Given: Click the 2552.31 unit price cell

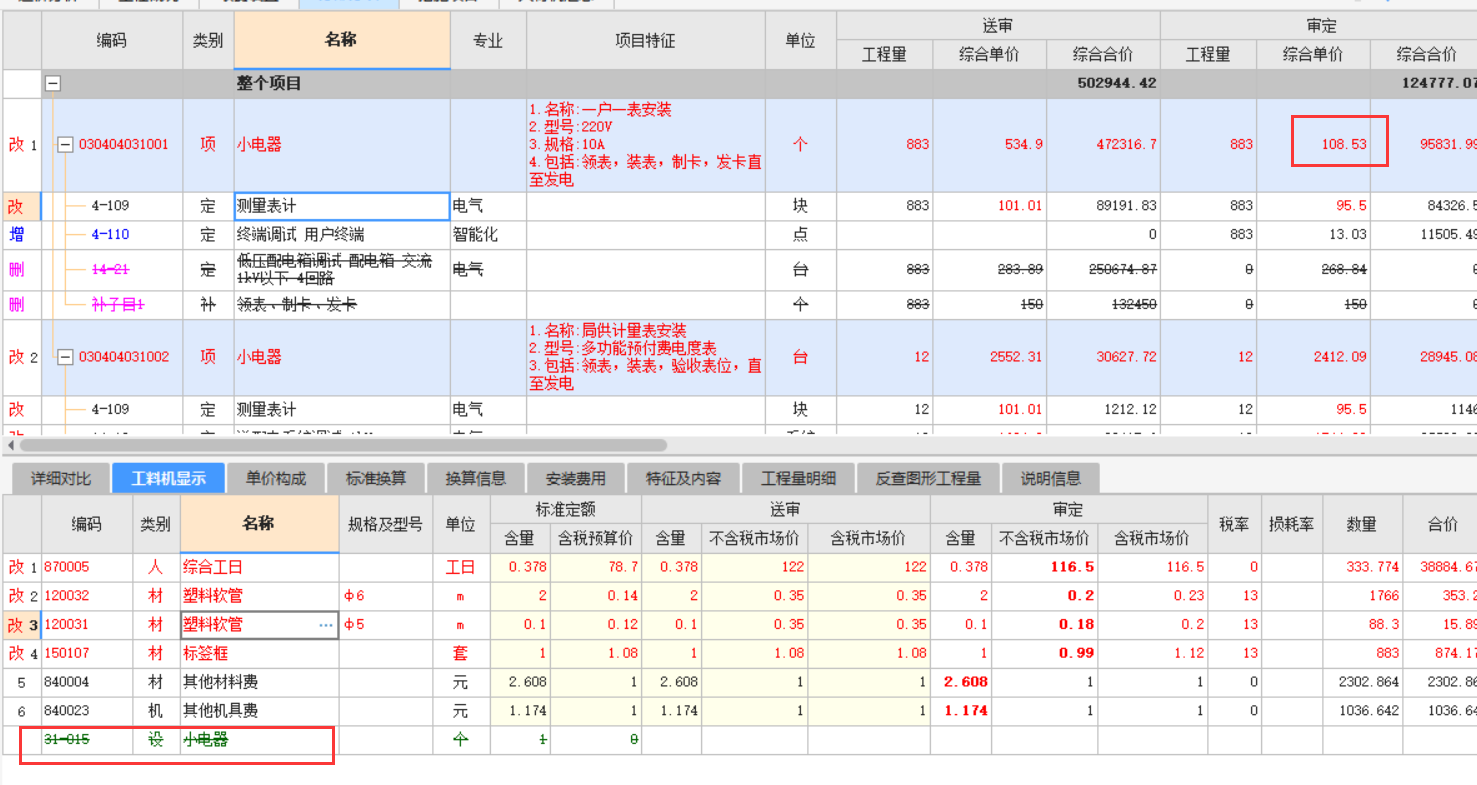Looking at the screenshot, I should [990, 357].
